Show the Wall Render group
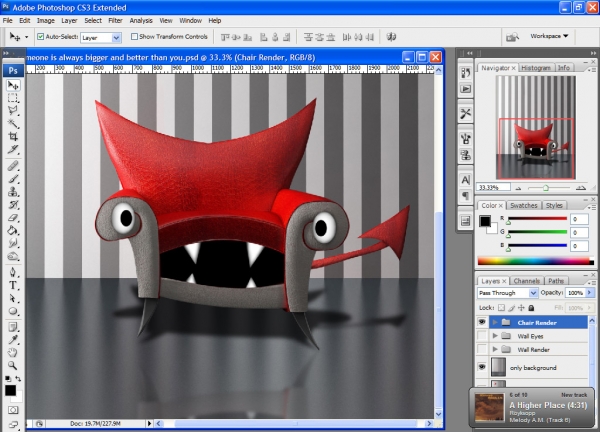Screen dimensions: 600x432 tap(482, 349)
